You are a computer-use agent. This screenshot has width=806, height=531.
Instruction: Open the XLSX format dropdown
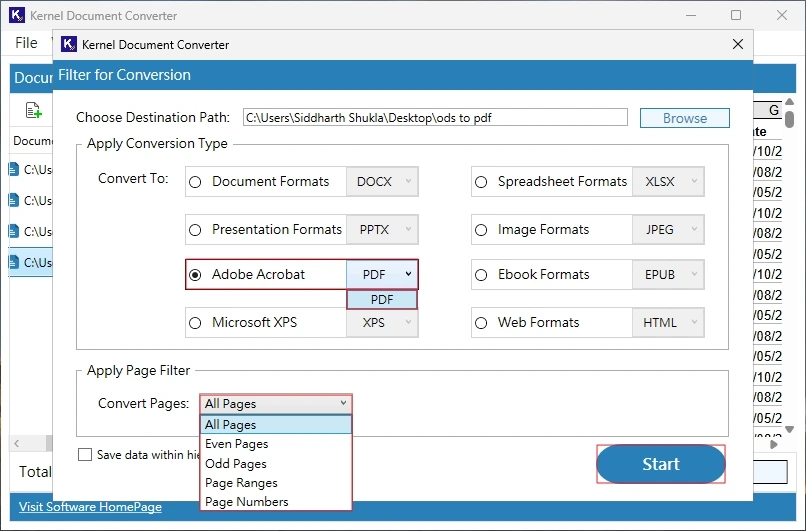pos(668,181)
